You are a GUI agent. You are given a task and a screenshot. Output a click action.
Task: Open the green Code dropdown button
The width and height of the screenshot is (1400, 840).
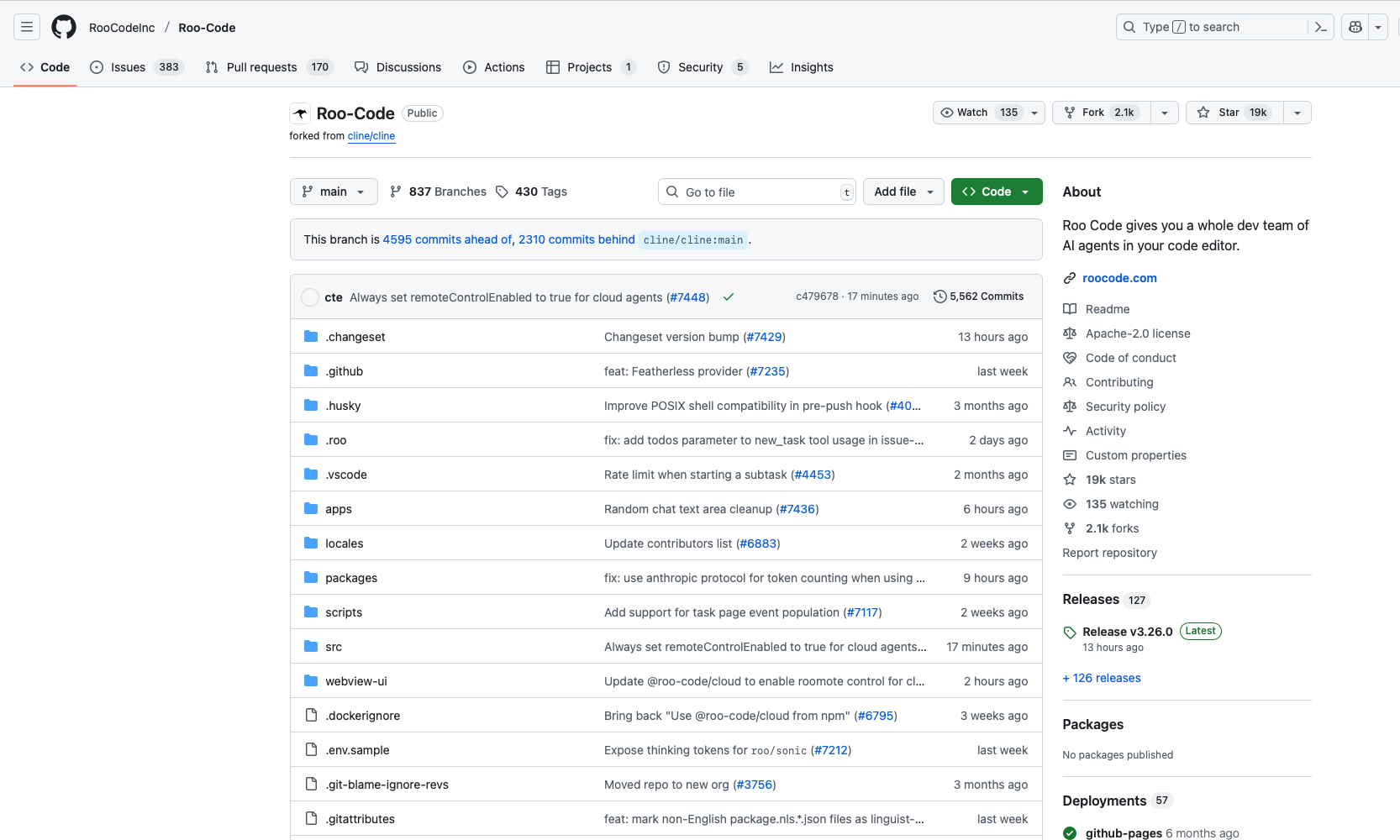(x=997, y=192)
